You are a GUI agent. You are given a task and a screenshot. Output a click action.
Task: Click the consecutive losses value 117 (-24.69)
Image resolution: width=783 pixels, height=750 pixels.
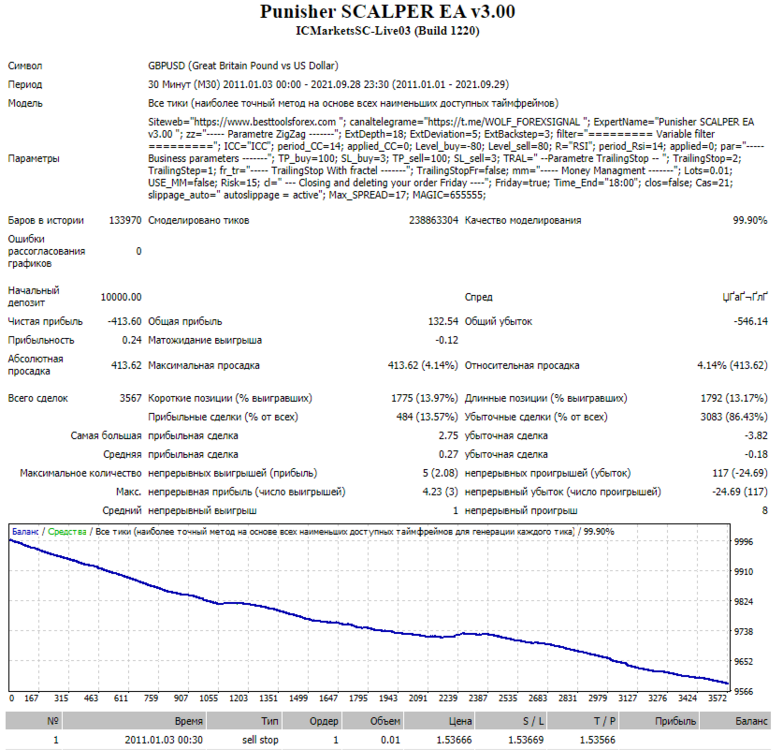(740, 473)
